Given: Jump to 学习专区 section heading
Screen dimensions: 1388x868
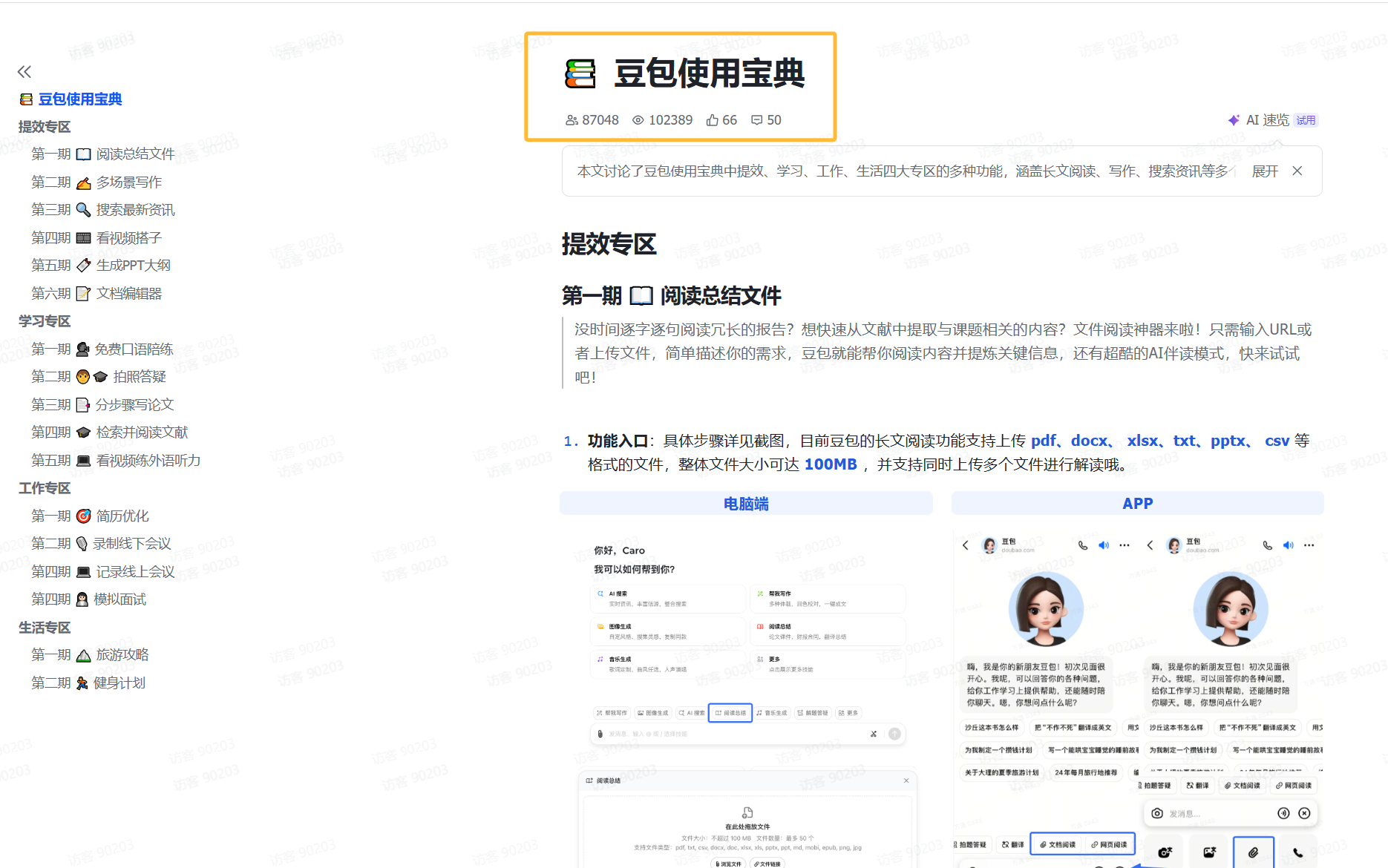Looking at the screenshot, I should click(45, 321).
